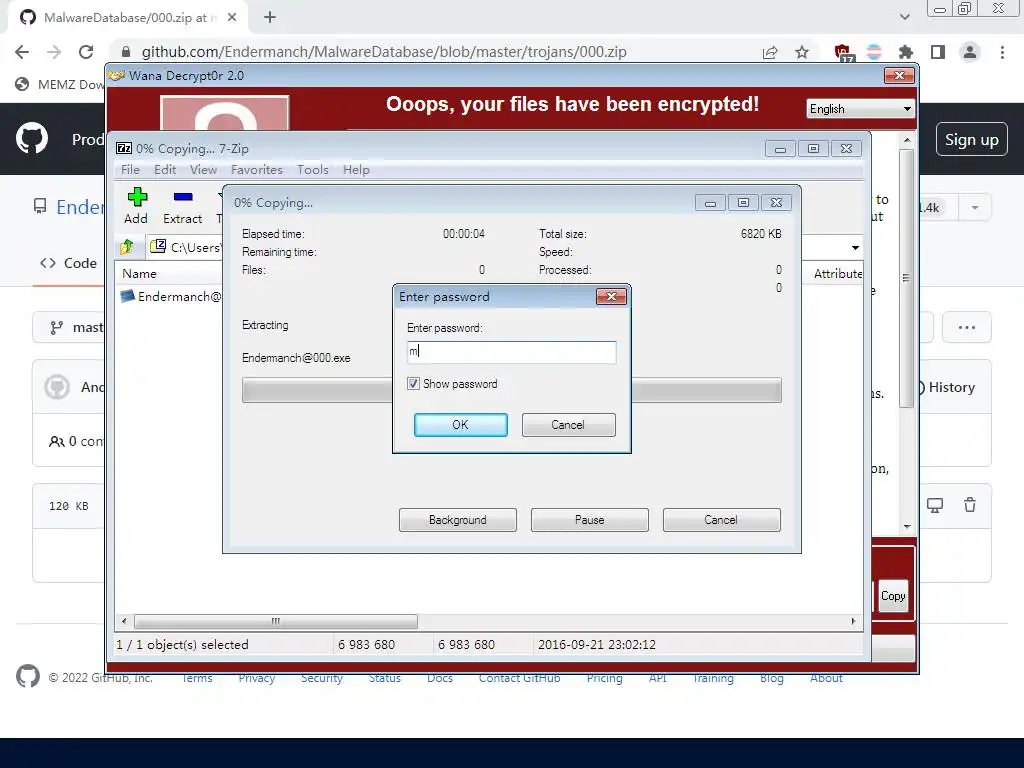Go back in Chrome browser
The height and width of the screenshot is (768, 1024).
22,52
